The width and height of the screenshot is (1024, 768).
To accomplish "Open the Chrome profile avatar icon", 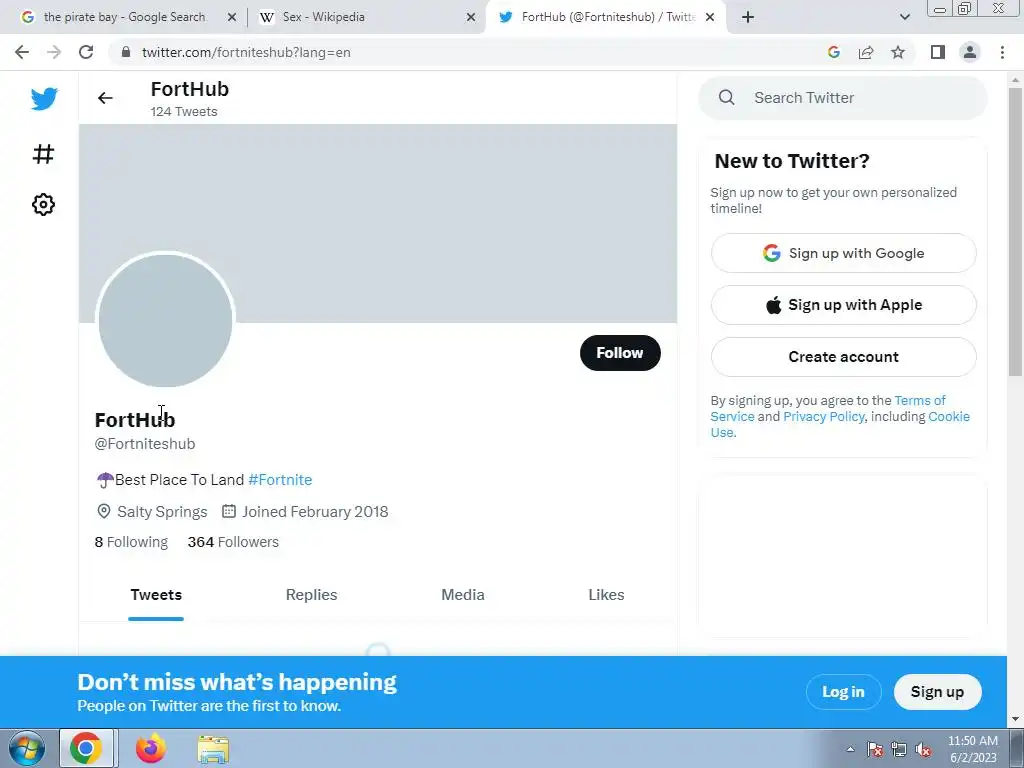I will click(x=969, y=52).
